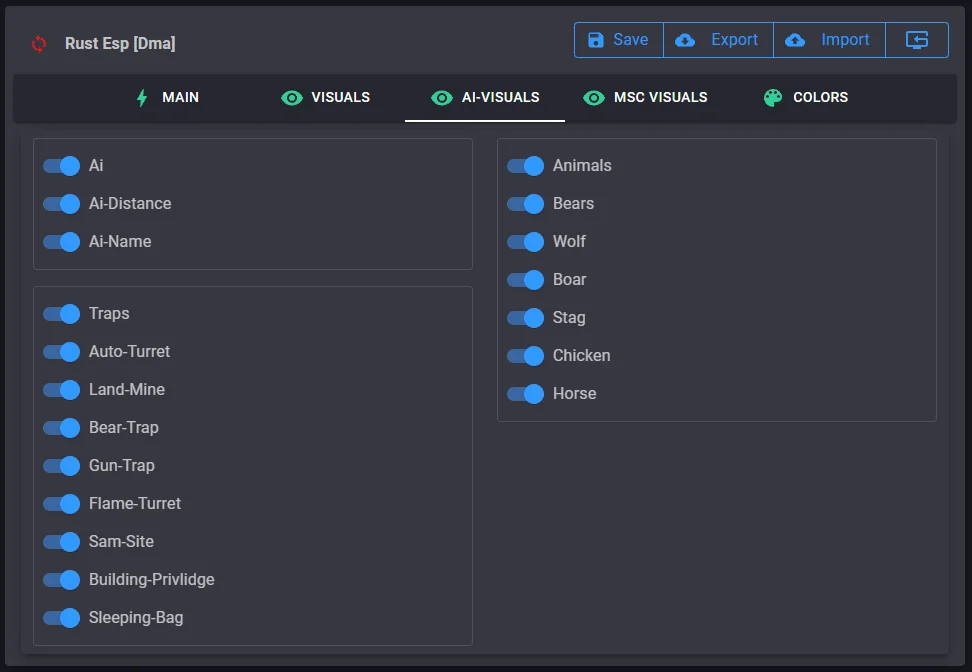Click the cloud download Export icon
This screenshot has width=972, height=672.
[x=685, y=40]
